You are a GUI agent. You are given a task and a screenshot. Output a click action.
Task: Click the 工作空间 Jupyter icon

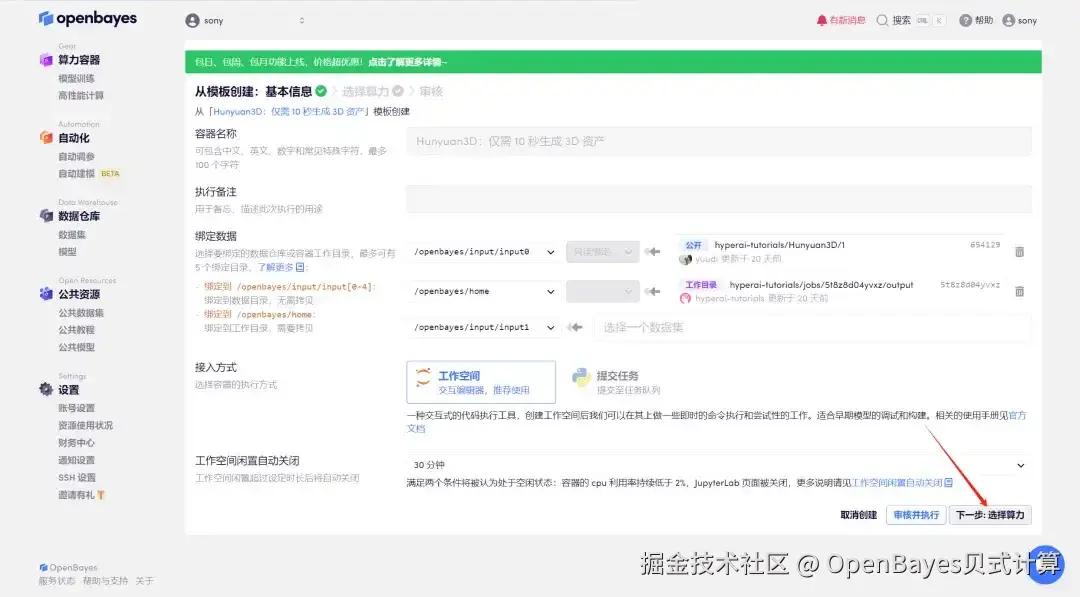423,377
